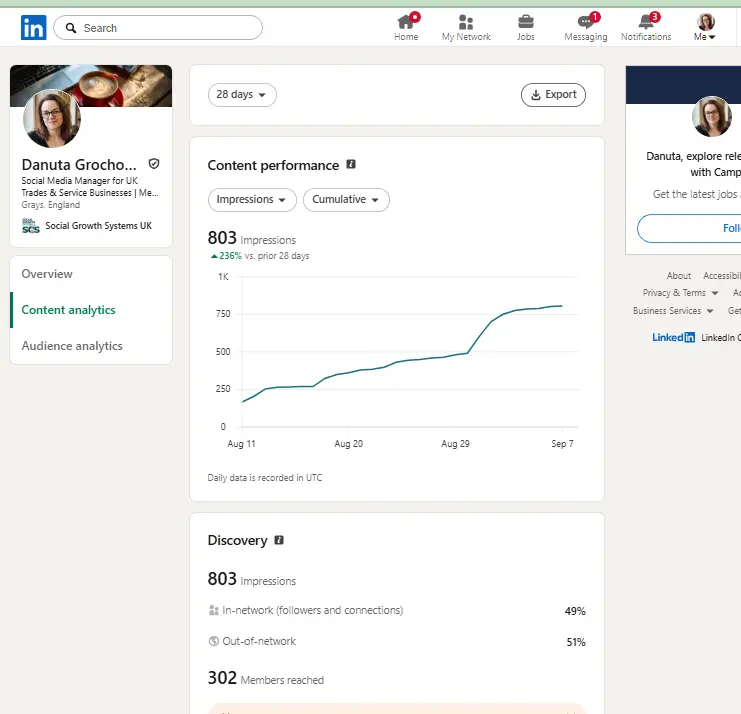
Task: Open Danuta's profile photo in sidebar
Action: coord(52,118)
